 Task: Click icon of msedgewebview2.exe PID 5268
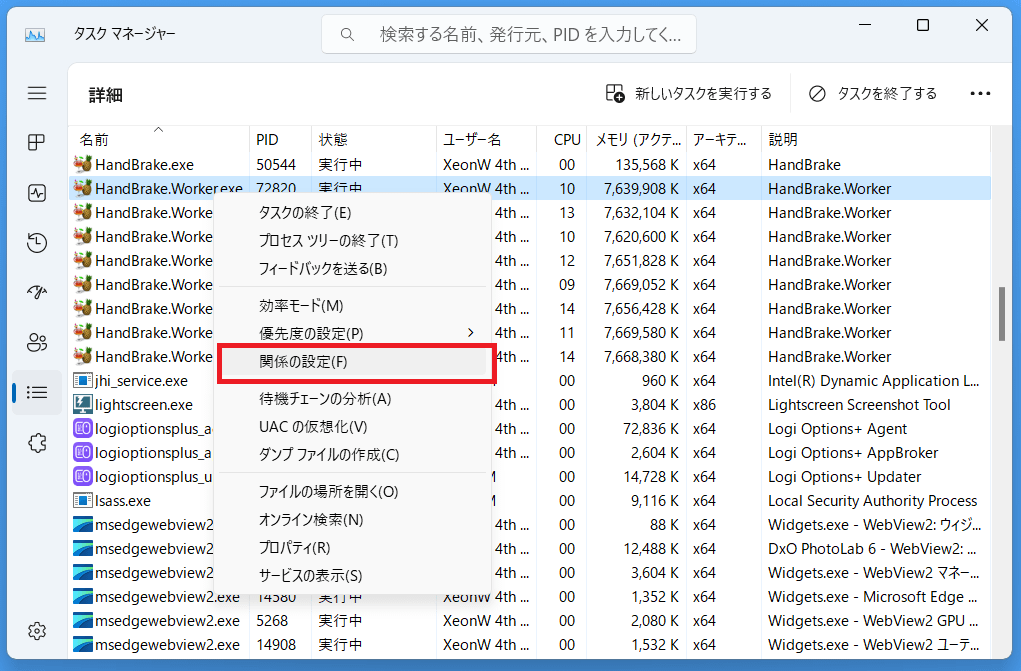click(82, 620)
